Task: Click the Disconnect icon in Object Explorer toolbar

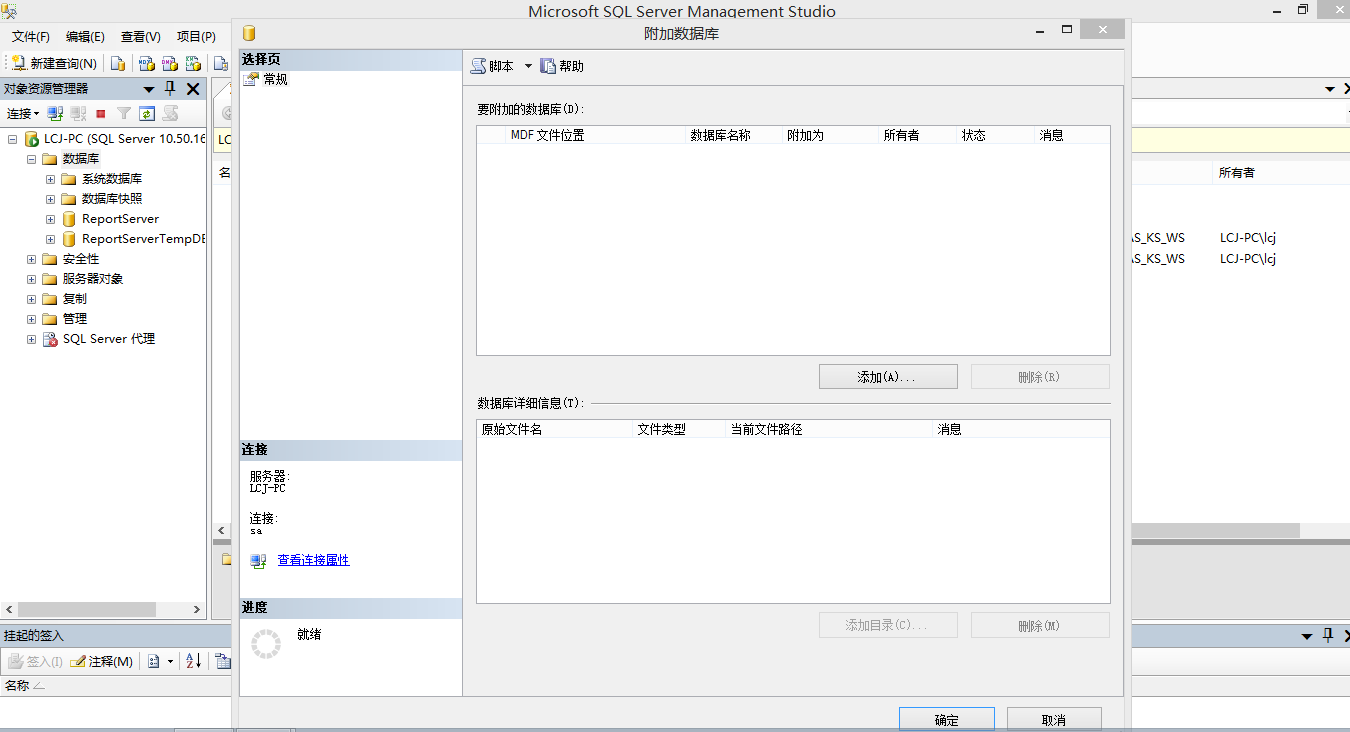Action: click(78, 114)
